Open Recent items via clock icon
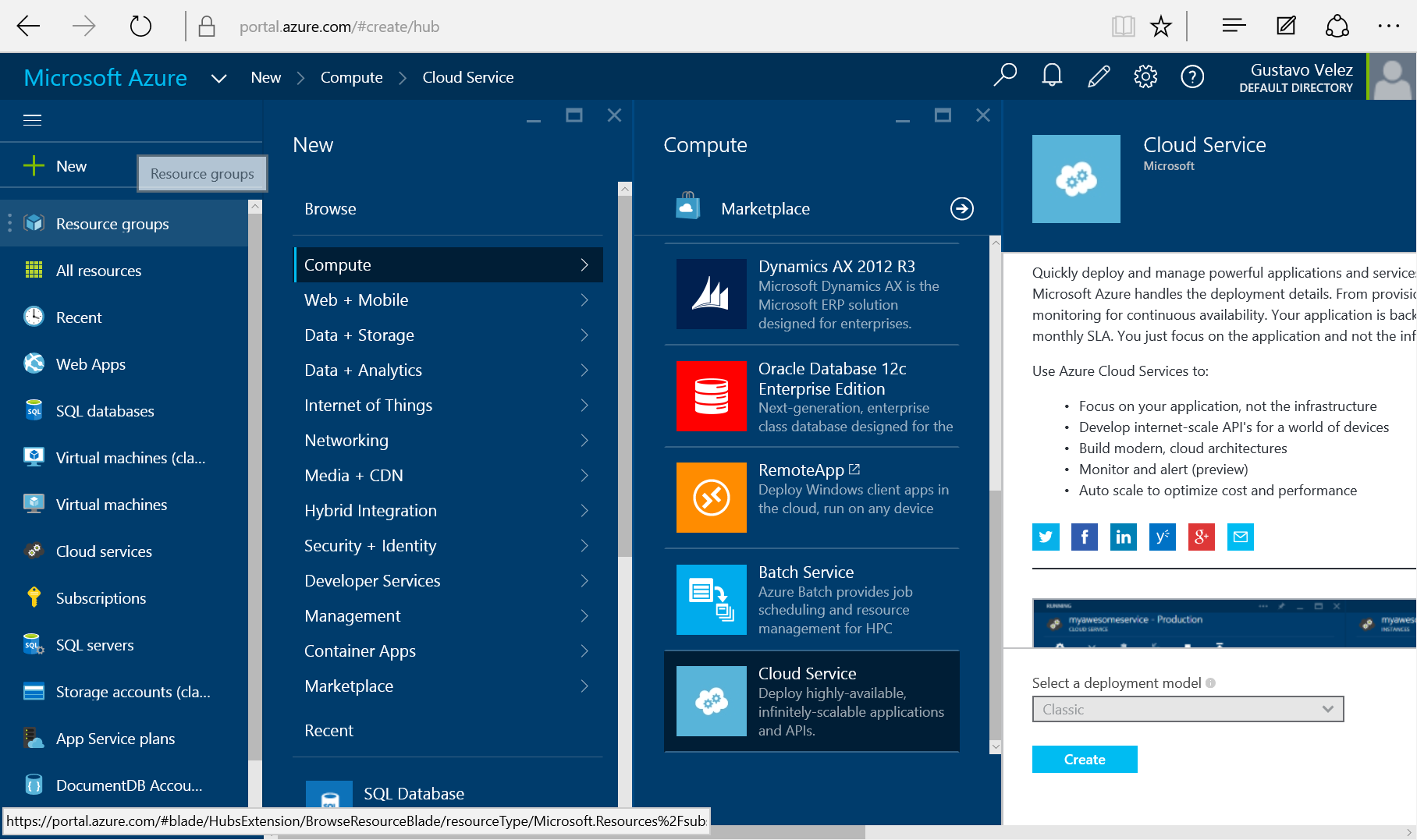Image resolution: width=1417 pixels, height=840 pixels. (x=34, y=317)
